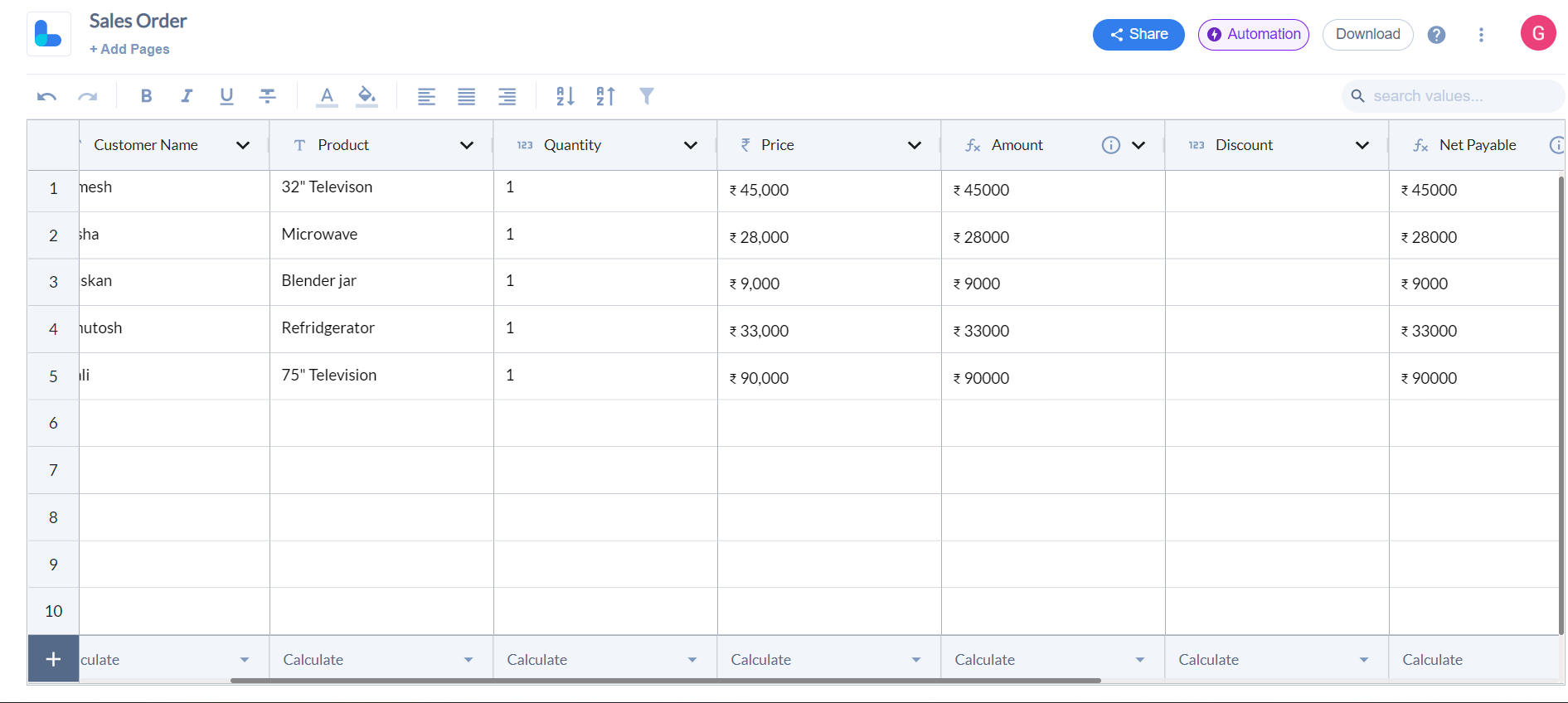Expand the Price column dropdown
The width and height of the screenshot is (1568, 703).
[915, 145]
